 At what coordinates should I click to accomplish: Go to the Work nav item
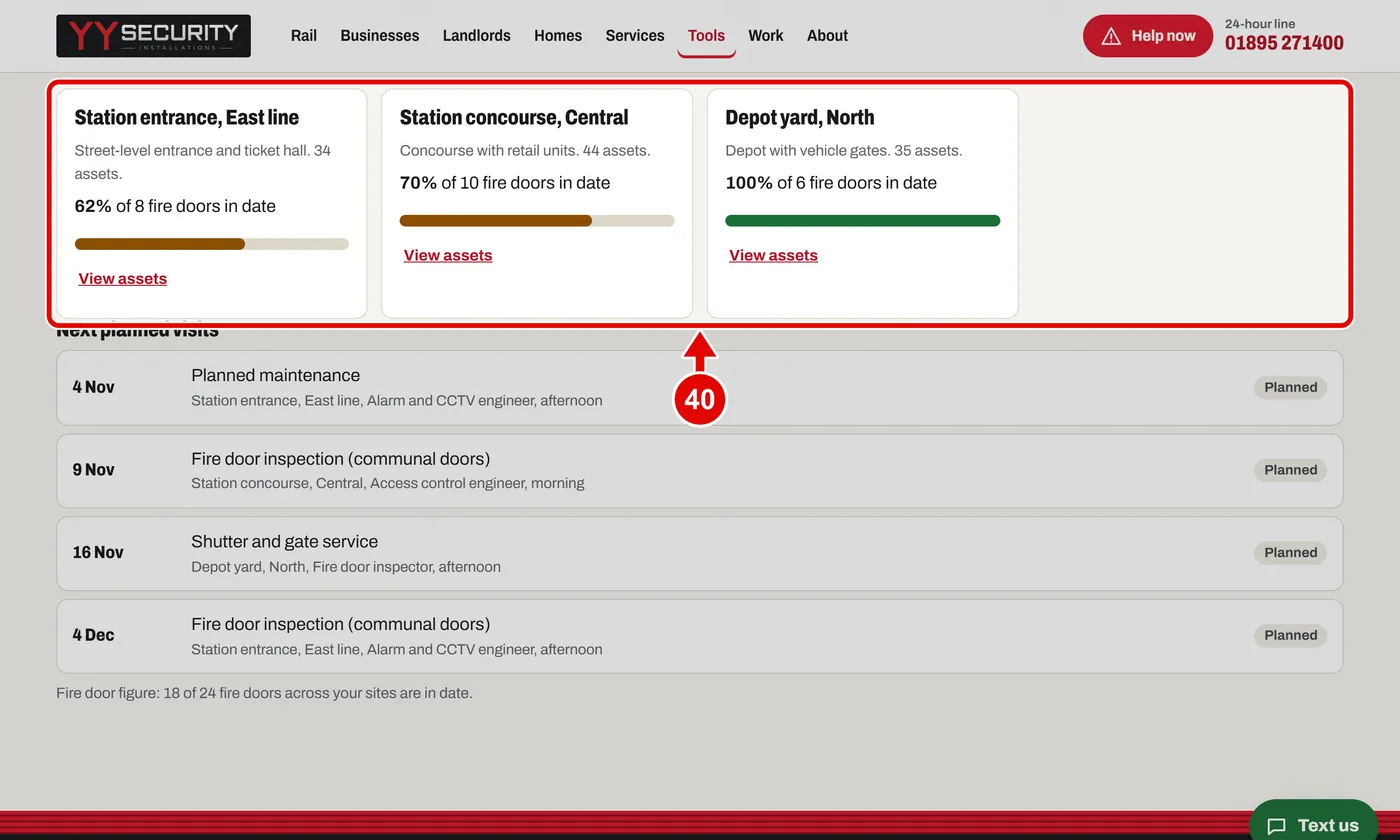pos(766,36)
